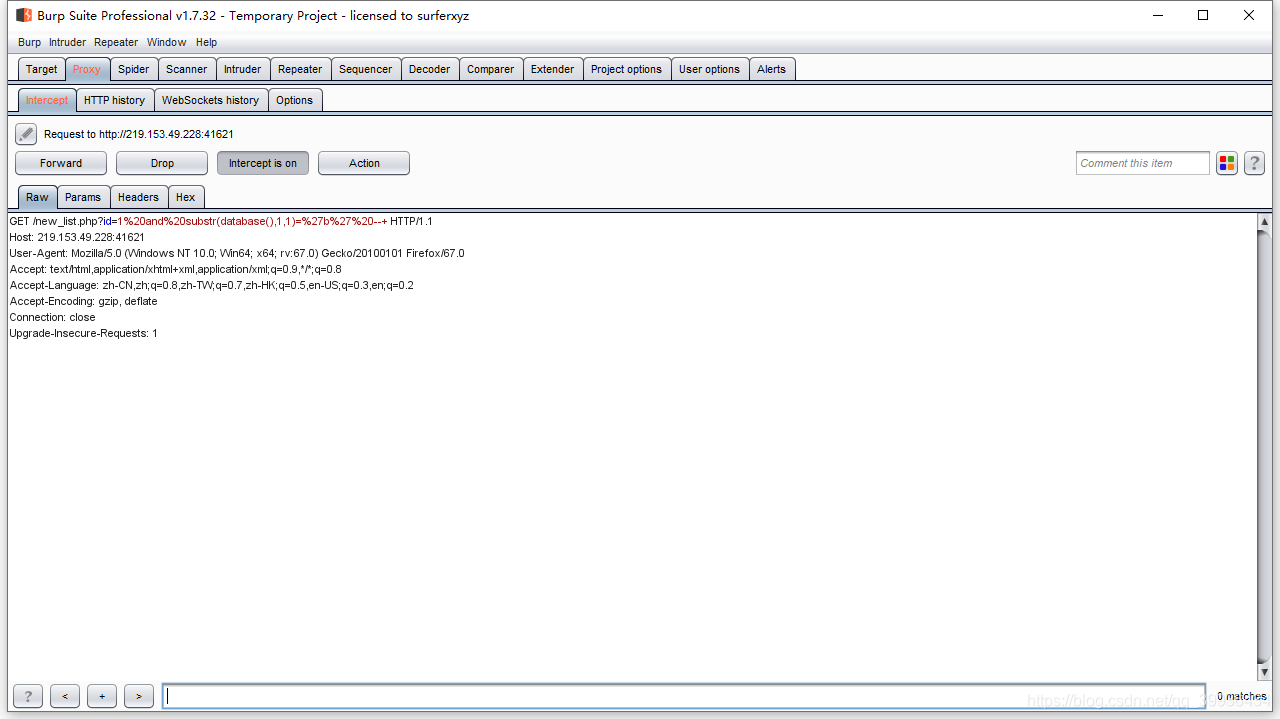This screenshot has width=1280, height=719.
Task: Open the Repeater tool tab
Action: click(300, 69)
